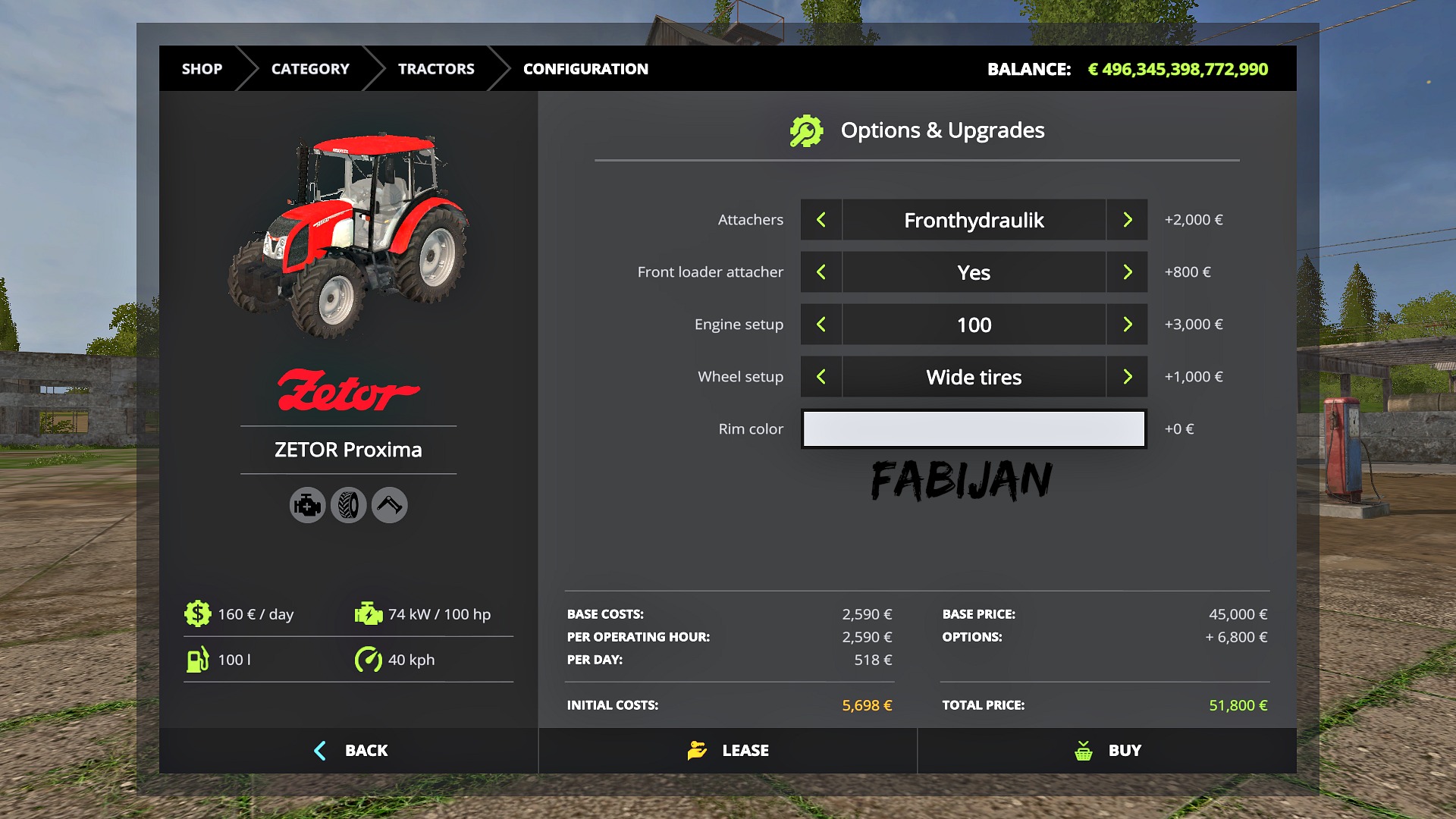Click the 100 l fuel capacity text
The width and height of the screenshot is (1456, 819).
point(234,660)
